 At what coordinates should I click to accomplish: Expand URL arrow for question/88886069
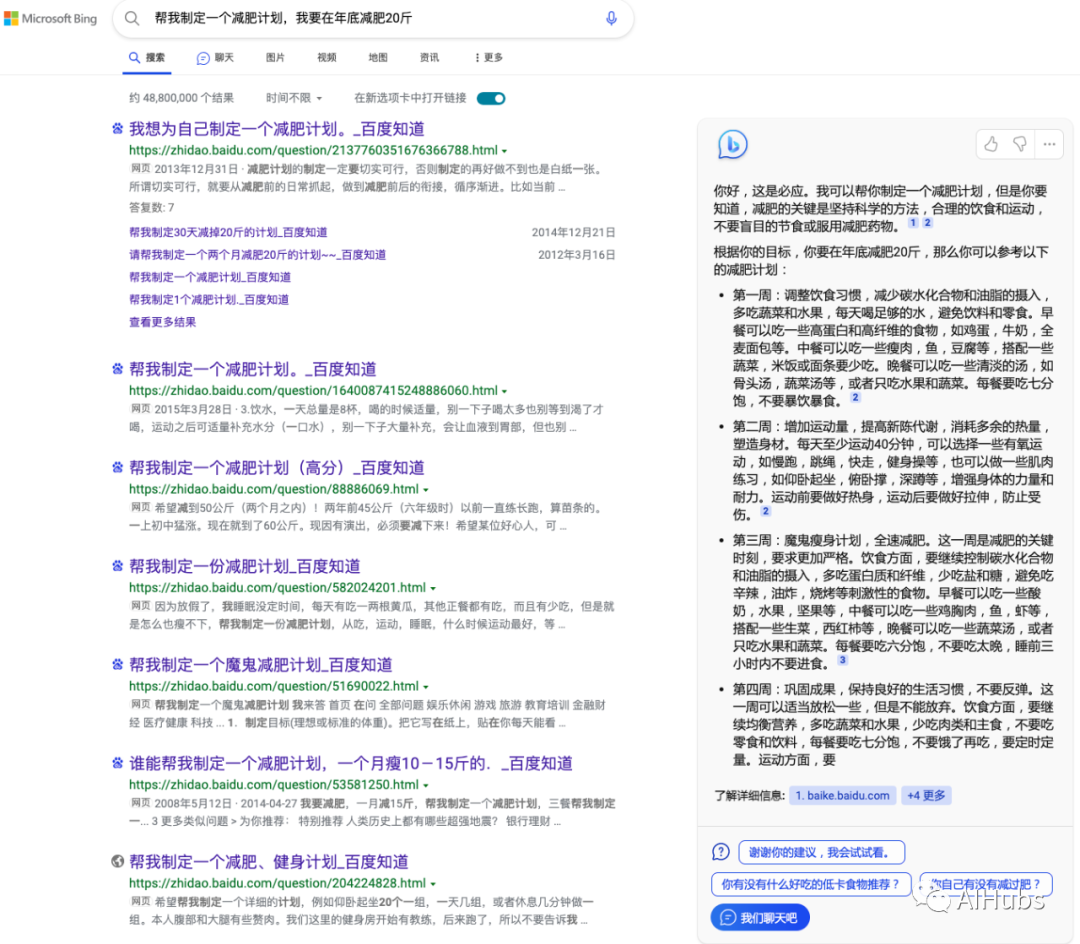click(426, 490)
